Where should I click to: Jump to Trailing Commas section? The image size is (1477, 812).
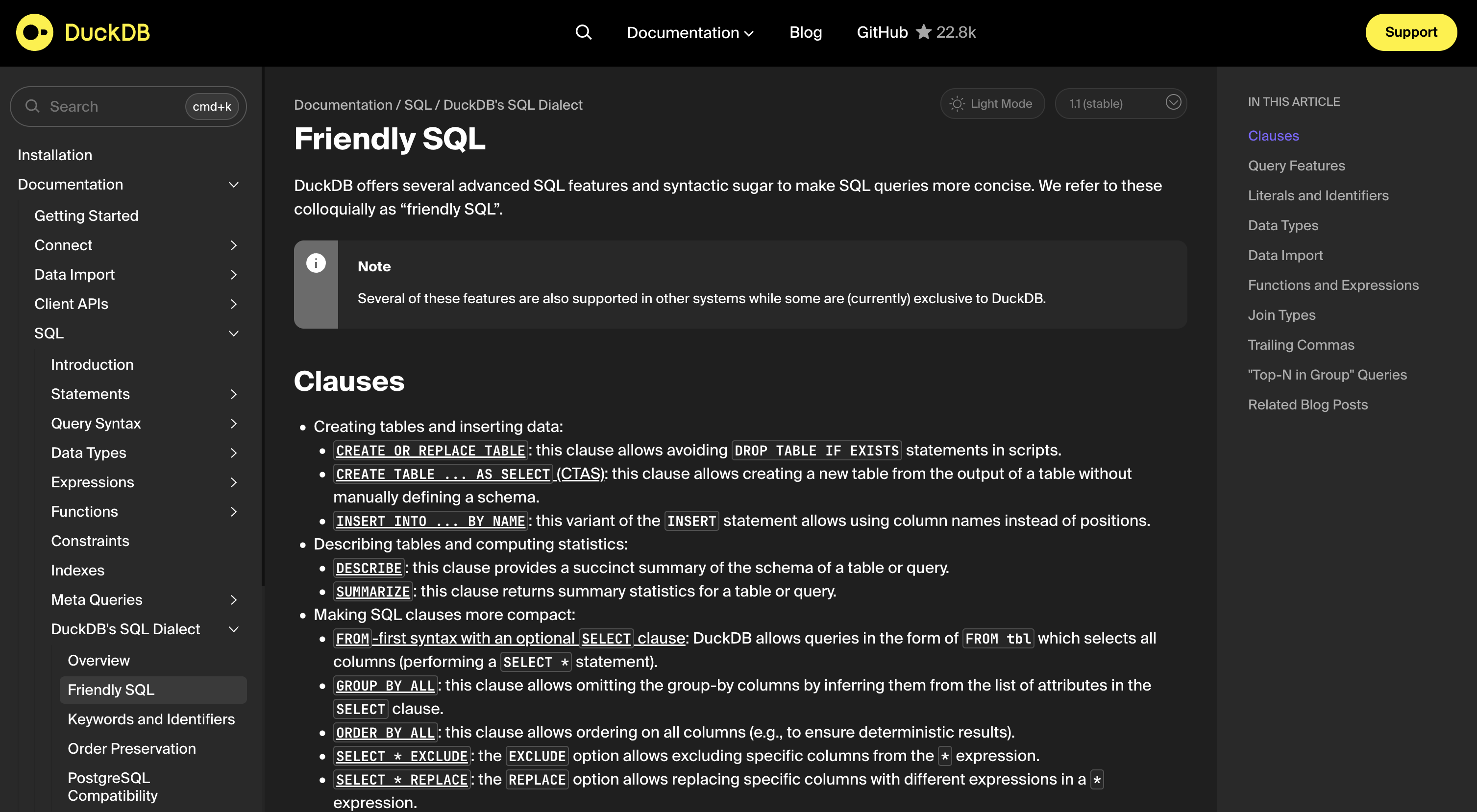click(1301, 344)
